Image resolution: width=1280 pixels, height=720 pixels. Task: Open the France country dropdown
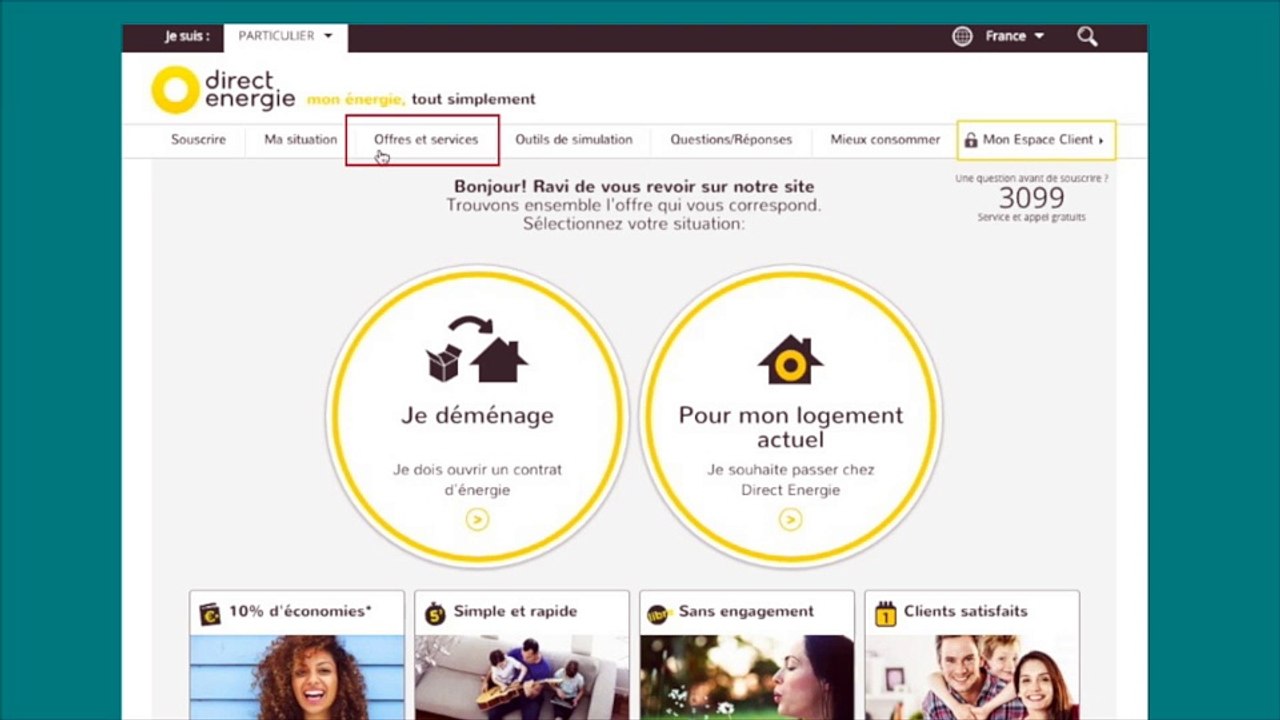click(x=1014, y=36)
